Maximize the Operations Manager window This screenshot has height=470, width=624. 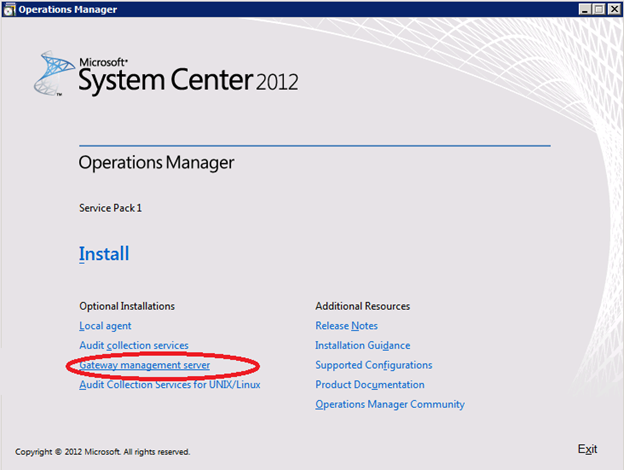[x=599, y=9]
